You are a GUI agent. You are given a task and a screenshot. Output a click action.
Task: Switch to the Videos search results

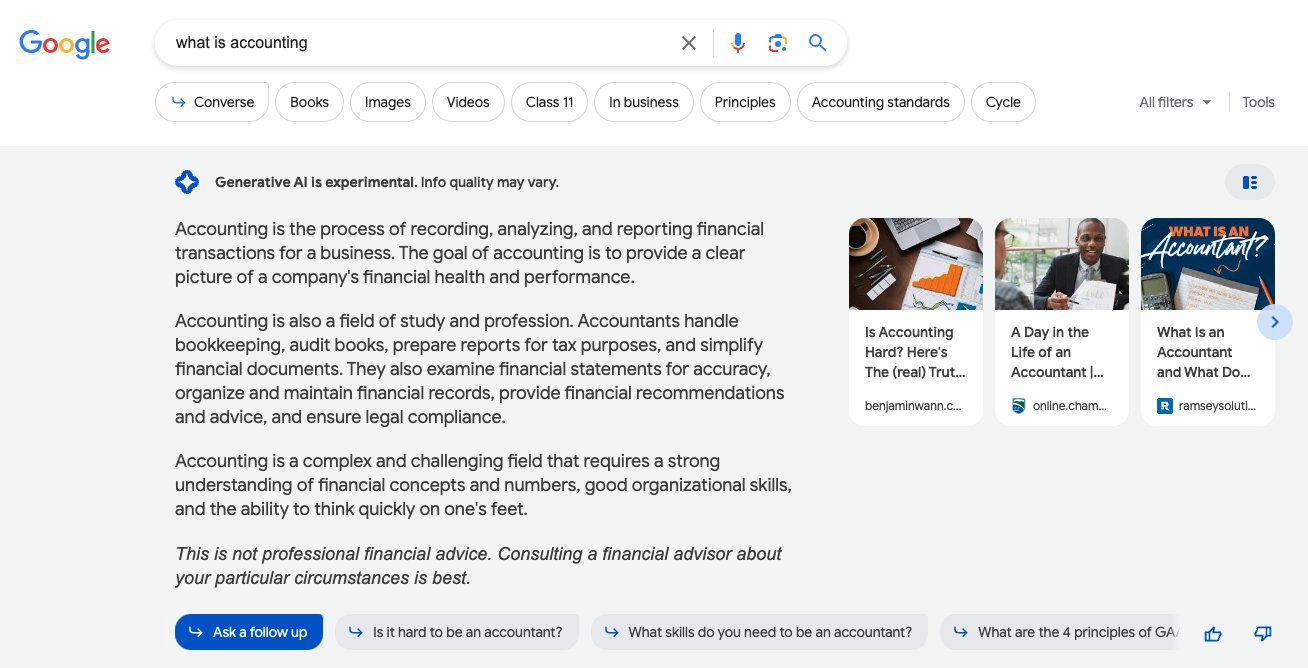467,101
